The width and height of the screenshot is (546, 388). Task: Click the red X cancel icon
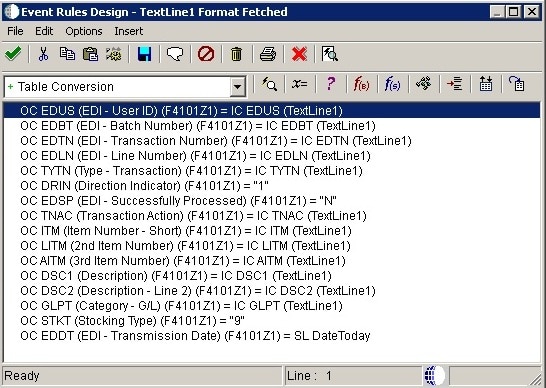[x=299, y=54]
